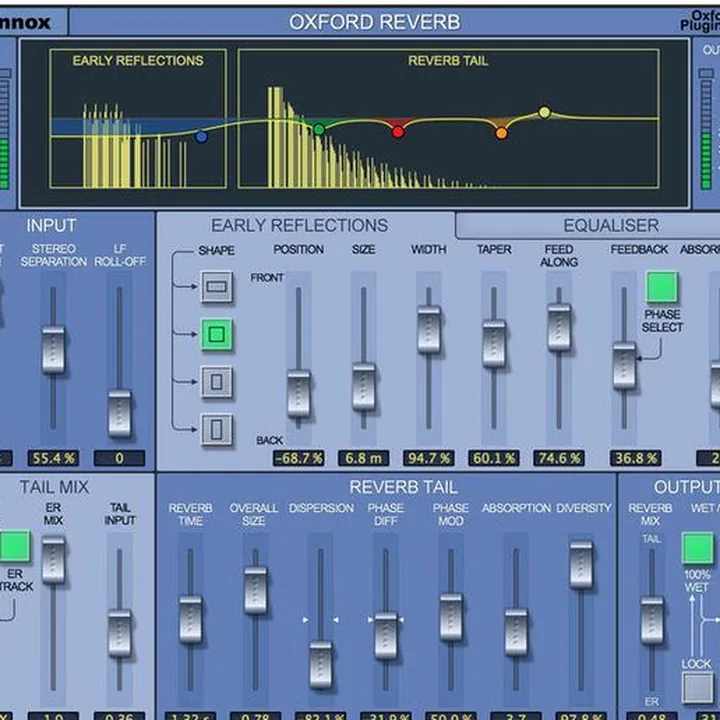Click the orange EQ node
720x720 pixels.
[x=501, y=133]
